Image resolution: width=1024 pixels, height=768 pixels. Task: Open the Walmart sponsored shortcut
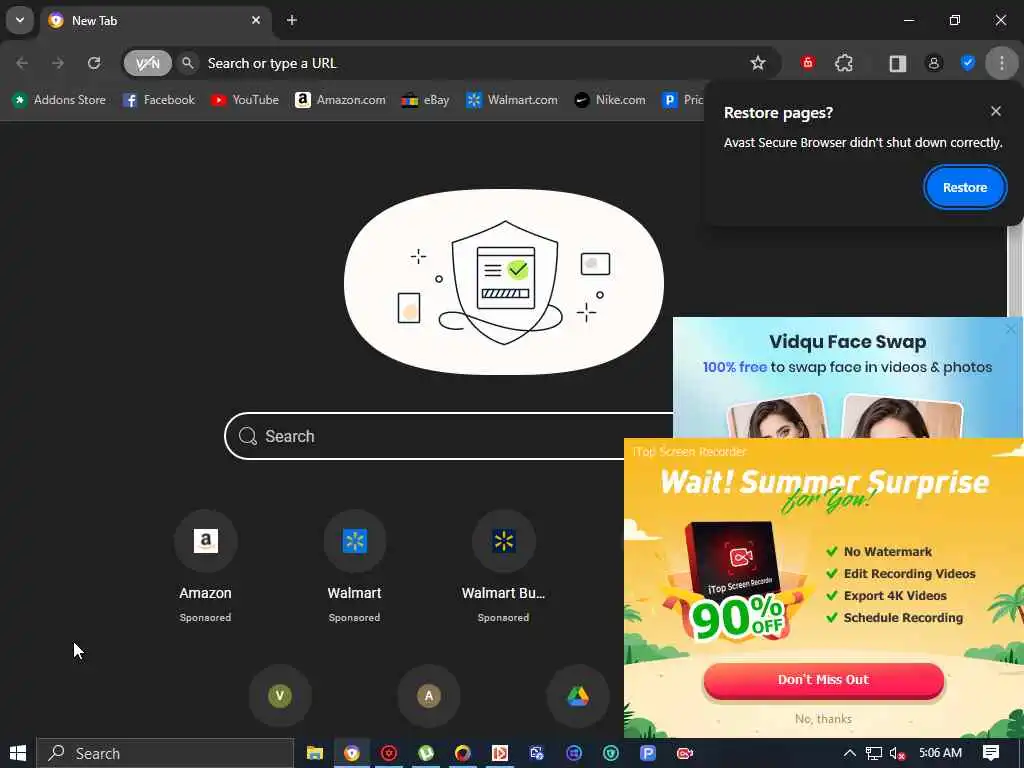pyautogui.click(x=354, y=566)
